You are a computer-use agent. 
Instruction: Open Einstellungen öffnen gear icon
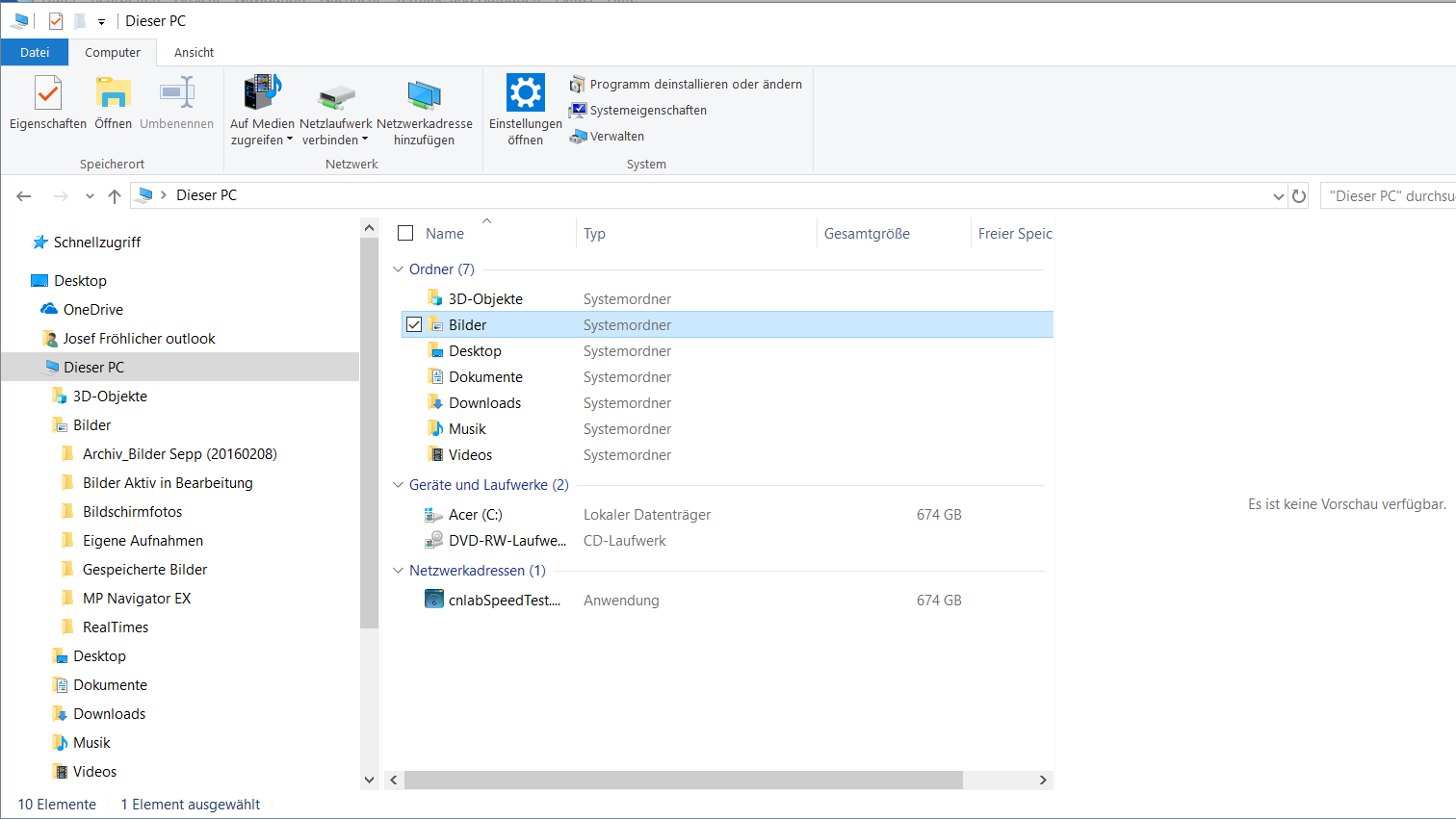click(525, 93)
